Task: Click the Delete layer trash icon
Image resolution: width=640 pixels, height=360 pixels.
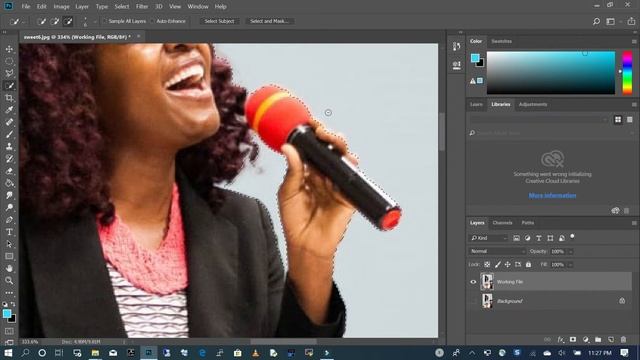Action: (x=623, y=339)
